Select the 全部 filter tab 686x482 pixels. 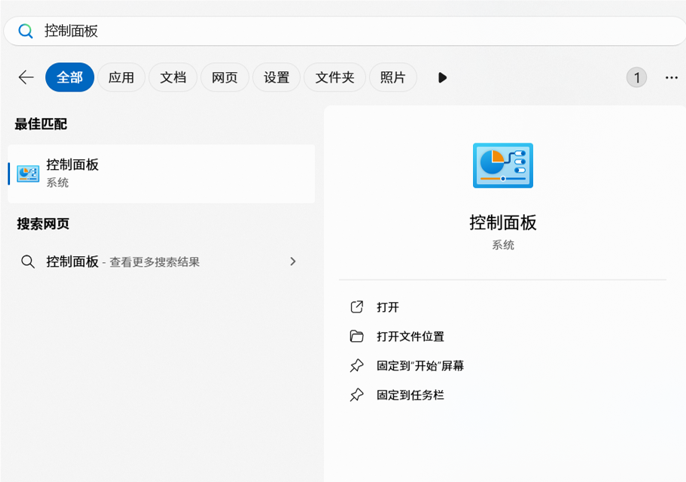70,78
